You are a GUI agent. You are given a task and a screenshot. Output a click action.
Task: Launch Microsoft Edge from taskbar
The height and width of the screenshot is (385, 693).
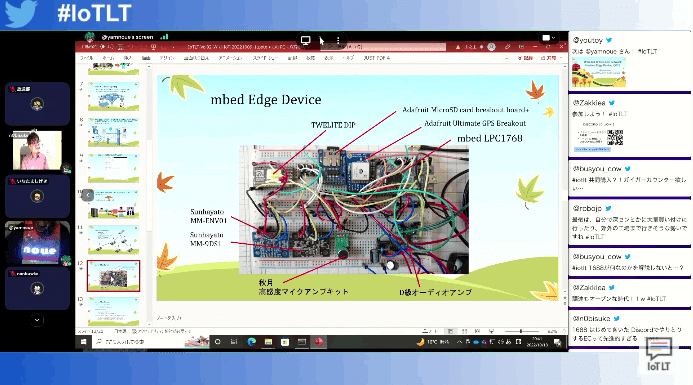251,342
